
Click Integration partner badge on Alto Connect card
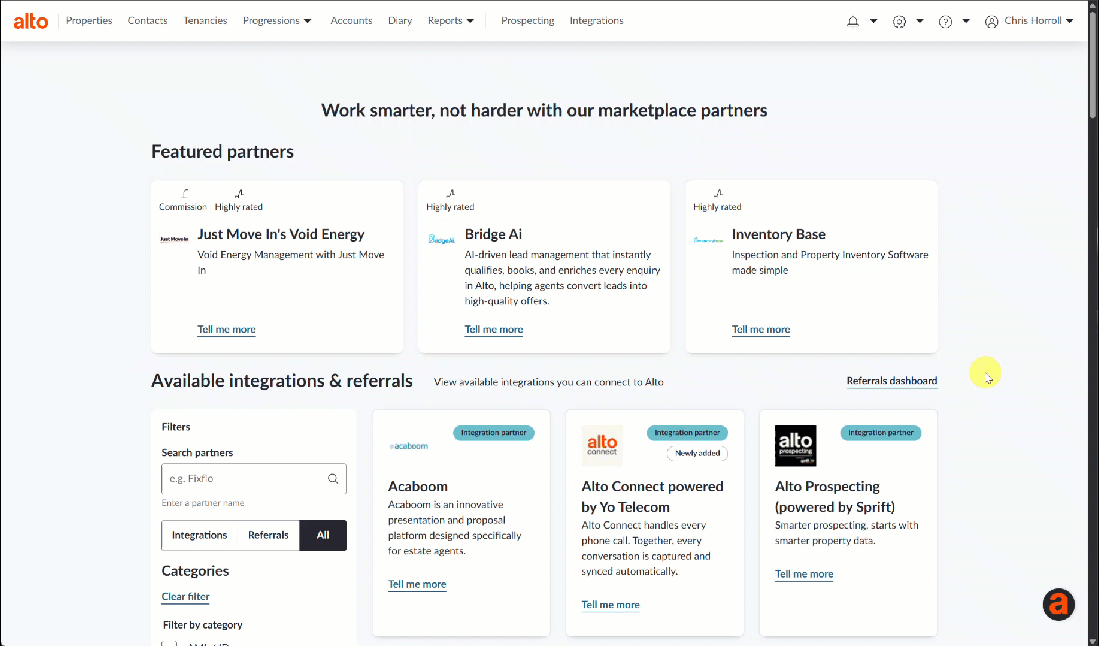tap(688, 433)
